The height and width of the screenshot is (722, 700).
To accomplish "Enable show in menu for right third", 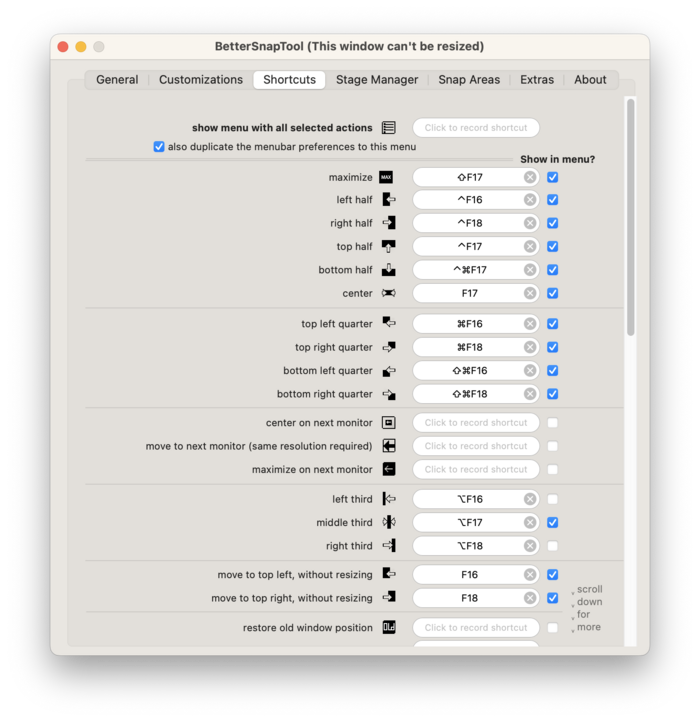I will tap(553, 546).
